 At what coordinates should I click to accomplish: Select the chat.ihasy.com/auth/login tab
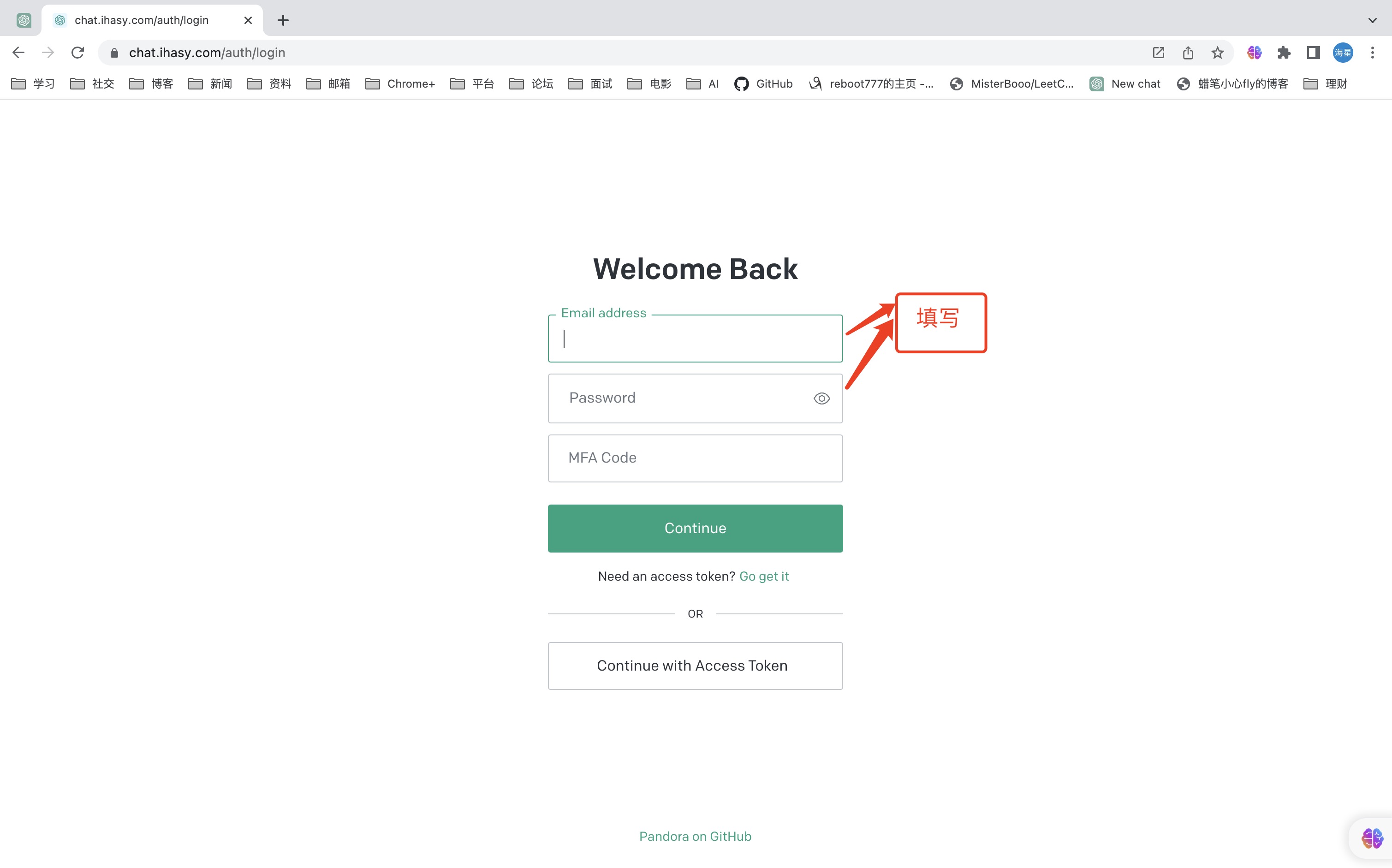coord(141,20)
